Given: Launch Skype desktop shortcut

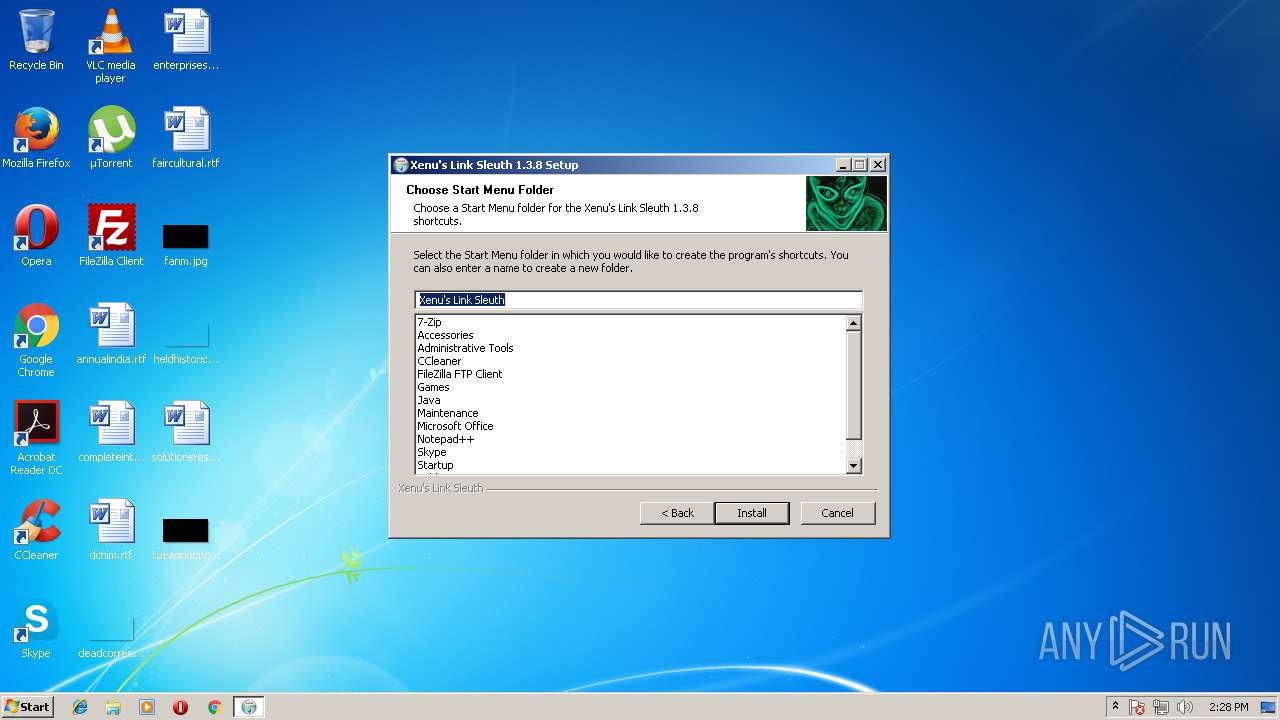Looking at the screenshot, I should coord(36,628).
